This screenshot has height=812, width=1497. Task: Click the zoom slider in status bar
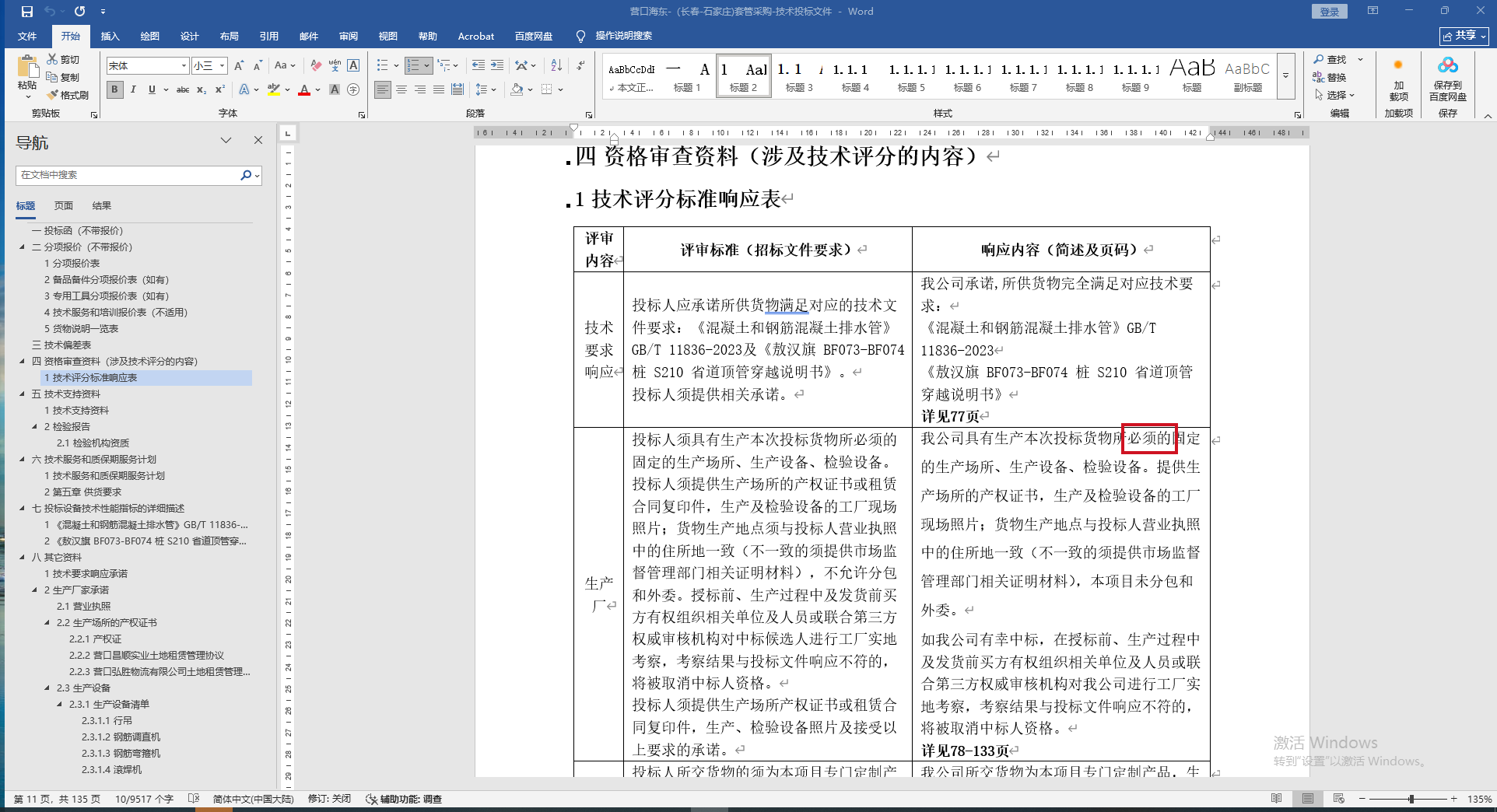tap(1410, 799)
